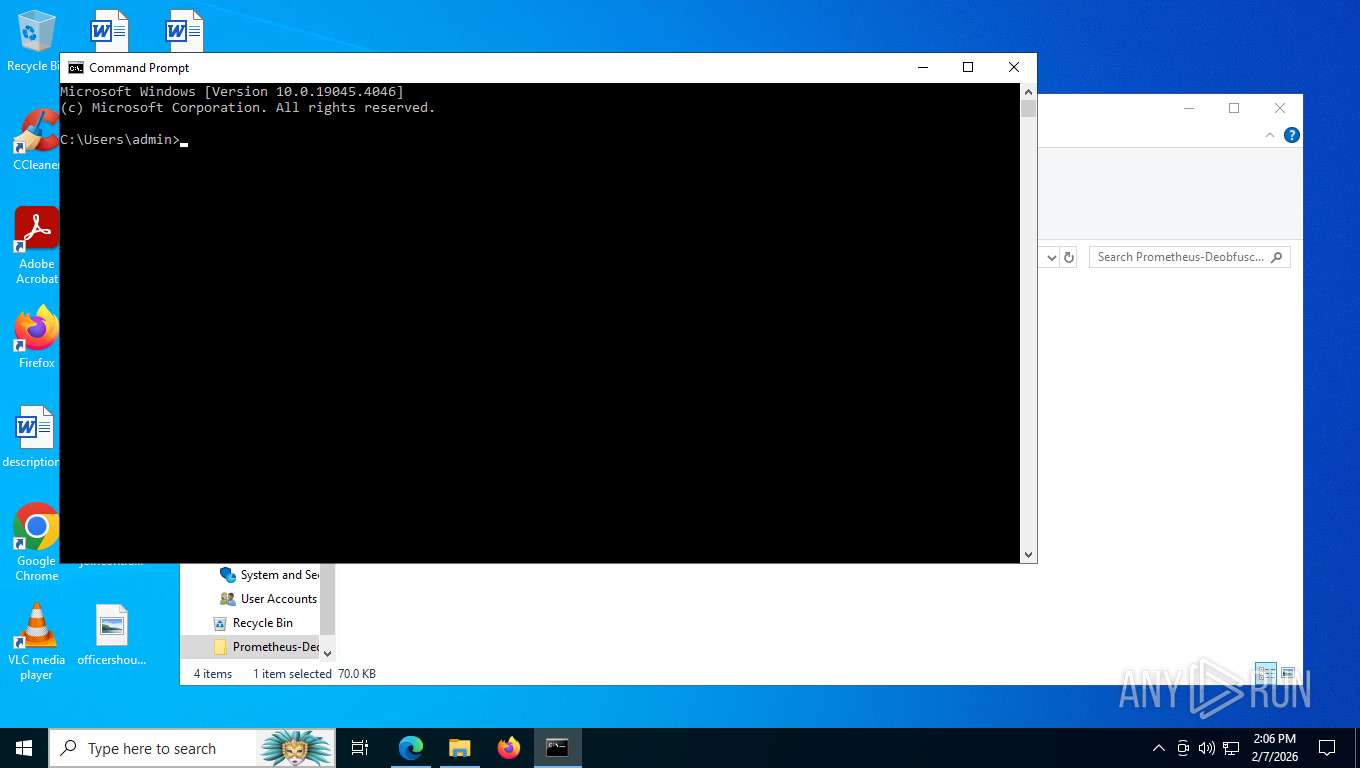The width and height of the screenshot is (1360, 768).
Task: Open Firefox from the taskbar
Action: coord(509,748)
